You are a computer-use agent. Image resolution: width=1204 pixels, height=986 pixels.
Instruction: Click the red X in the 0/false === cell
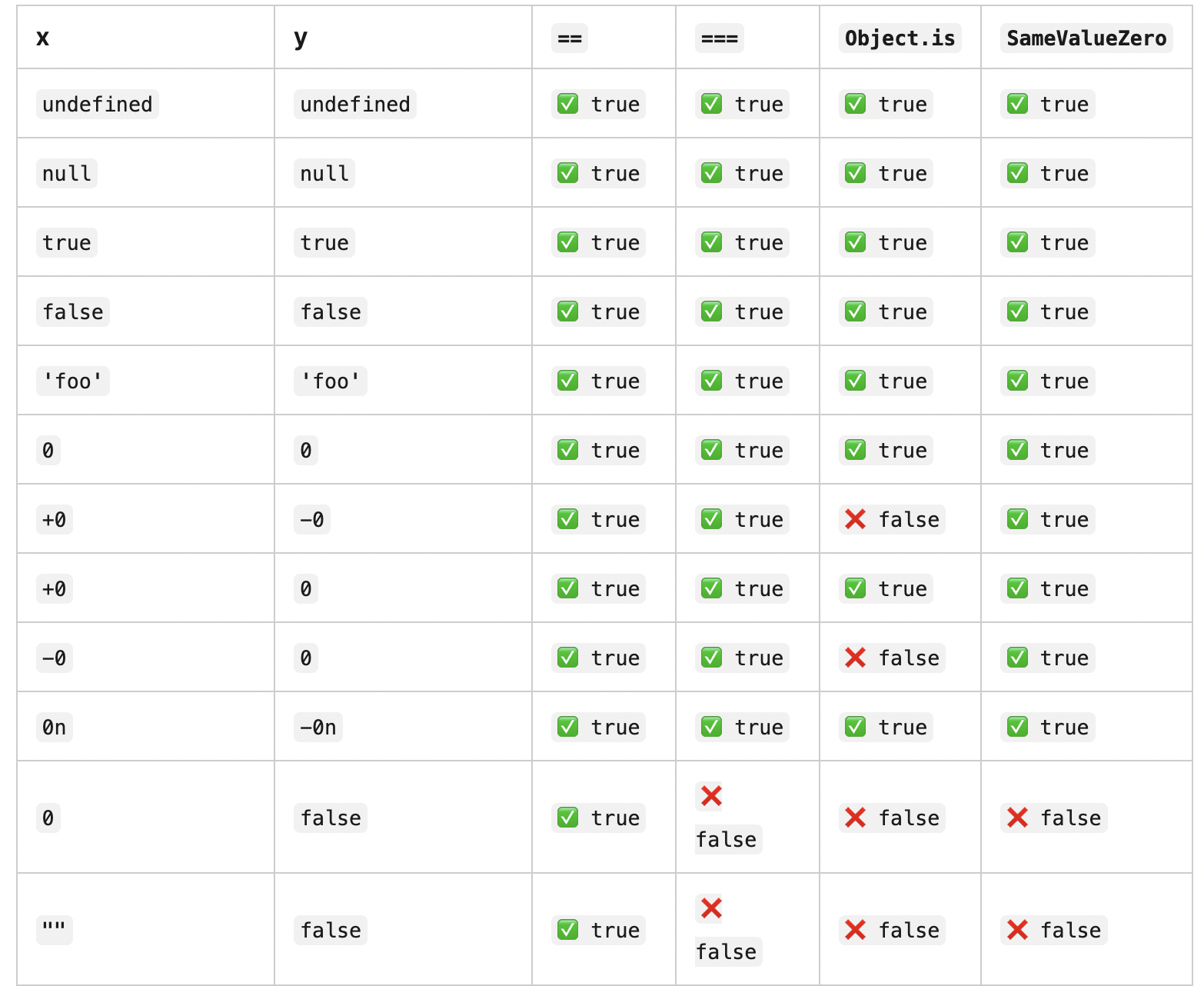pyautogui.click(x=711, y=797)
